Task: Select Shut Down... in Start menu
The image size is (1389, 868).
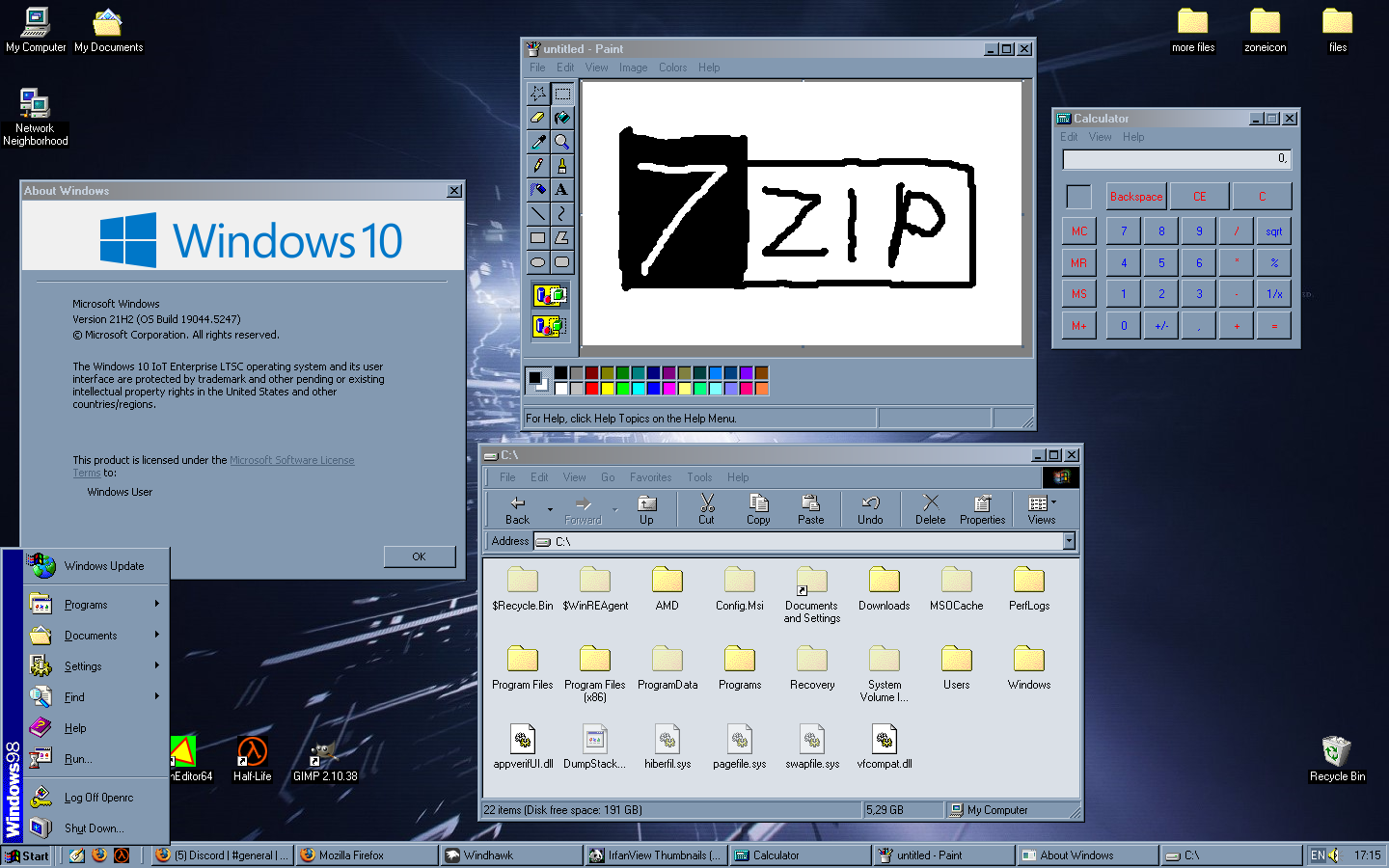Action: pyautogui.click(x=96, y=828)
